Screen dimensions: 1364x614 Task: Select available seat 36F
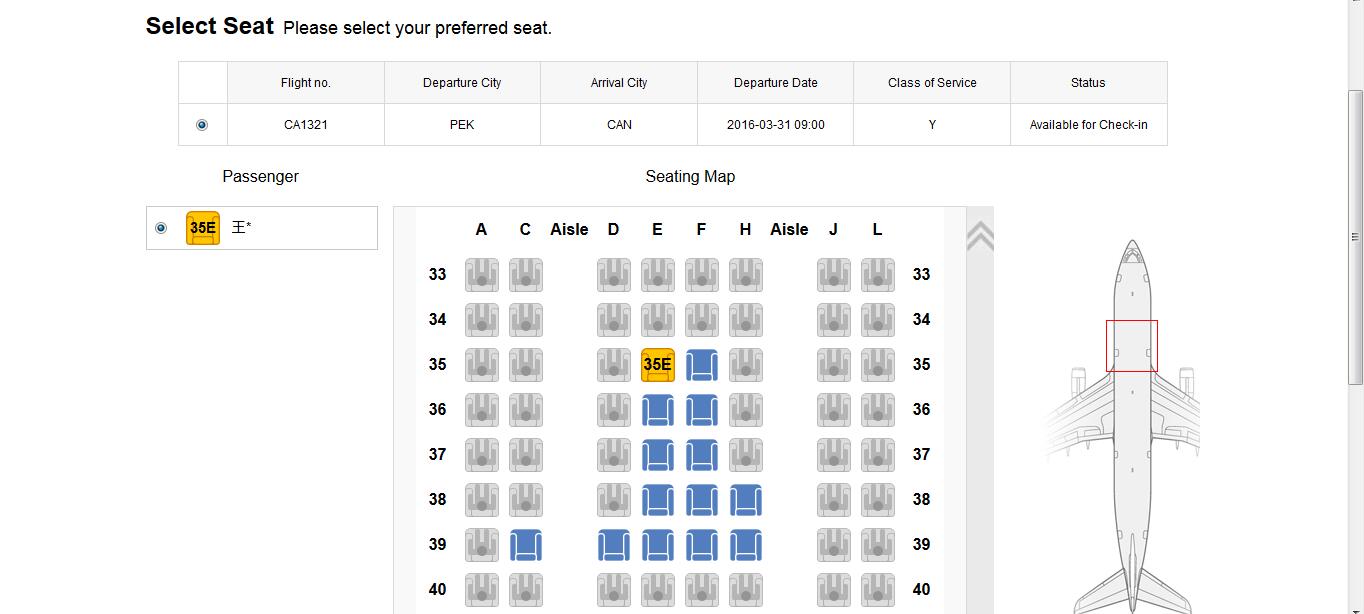[x=702, y=410]
